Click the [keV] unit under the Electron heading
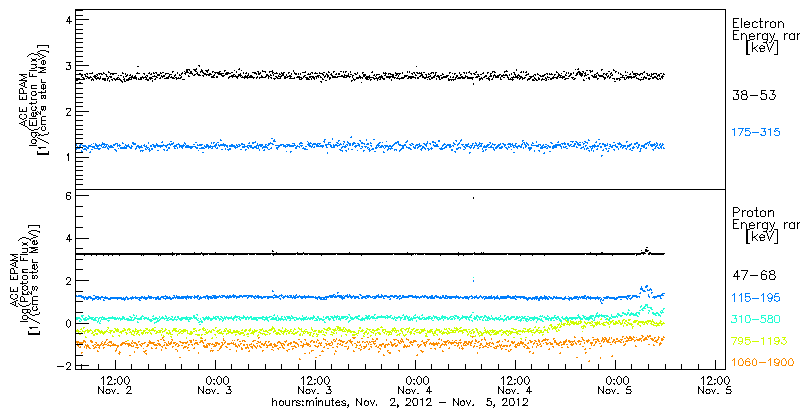Image resolution: width=800 pixels, height=410 pixels. pos(762,48)
